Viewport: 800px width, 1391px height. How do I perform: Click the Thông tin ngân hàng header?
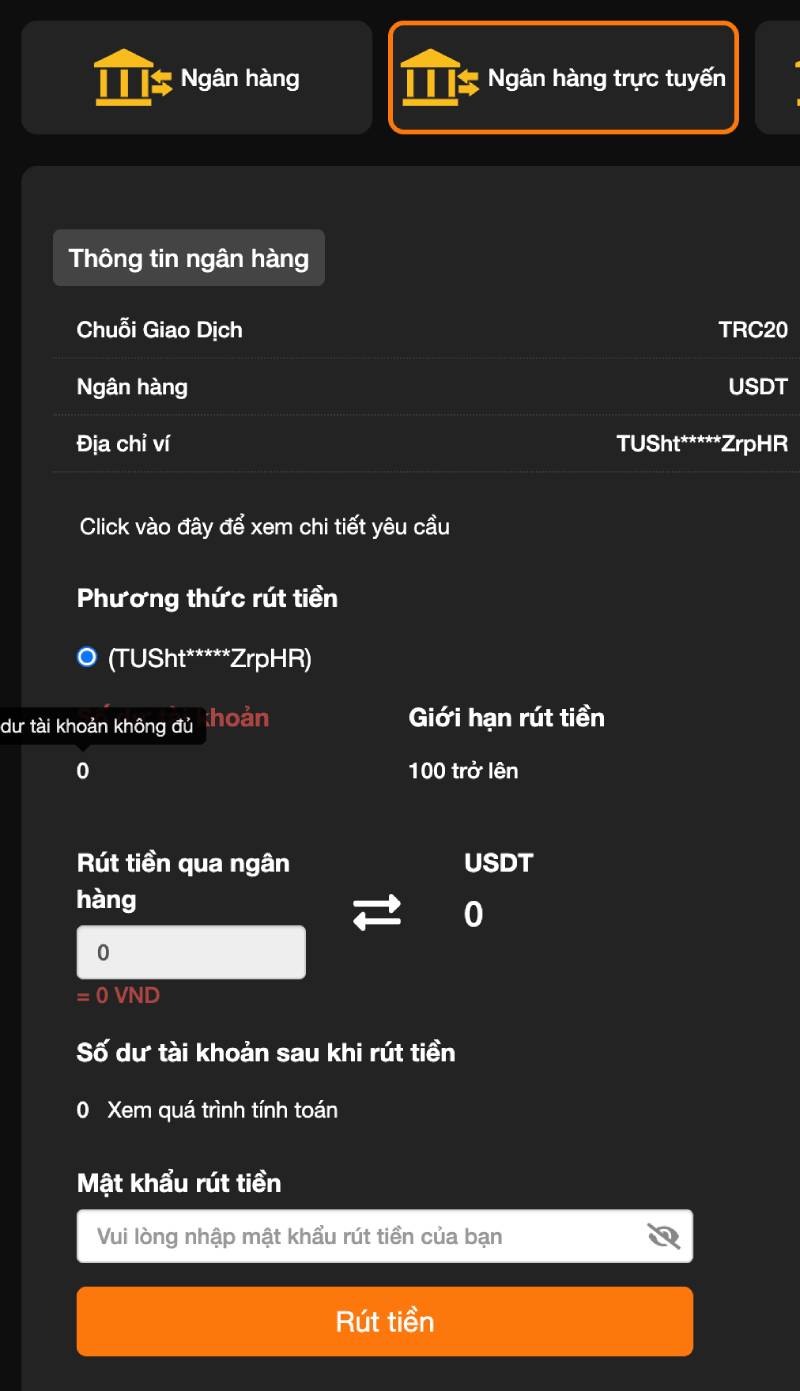coord(188,258)
